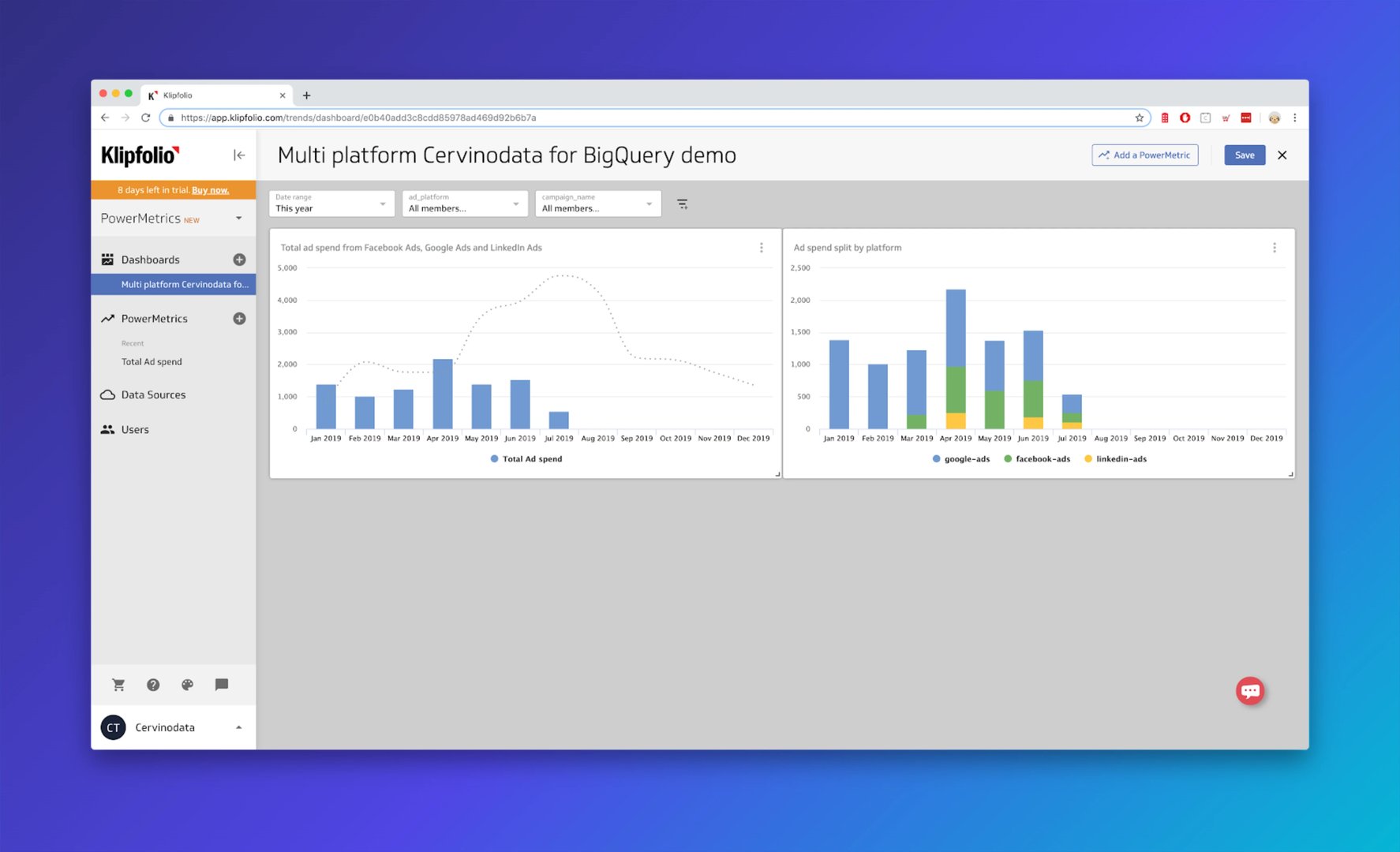Open the LastPass red dots extension
1400x852 pixels.
pos(1246,118)
